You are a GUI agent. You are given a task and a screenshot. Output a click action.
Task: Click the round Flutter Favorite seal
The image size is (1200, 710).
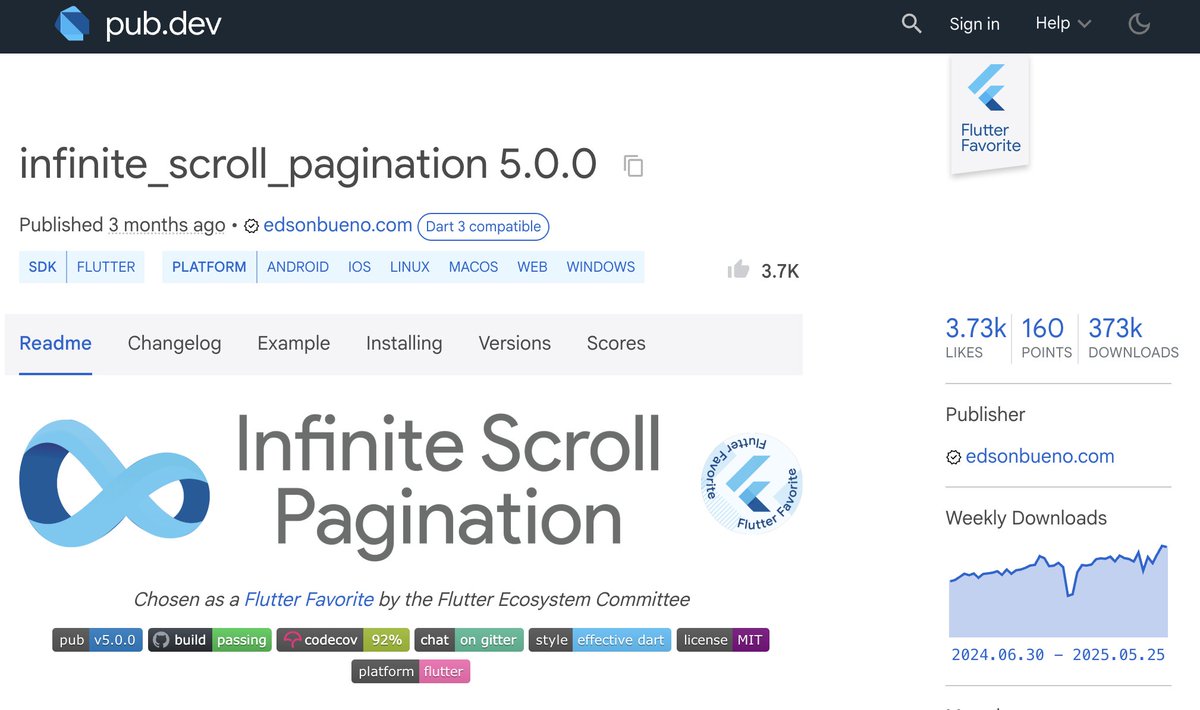[x=752, y=483]
